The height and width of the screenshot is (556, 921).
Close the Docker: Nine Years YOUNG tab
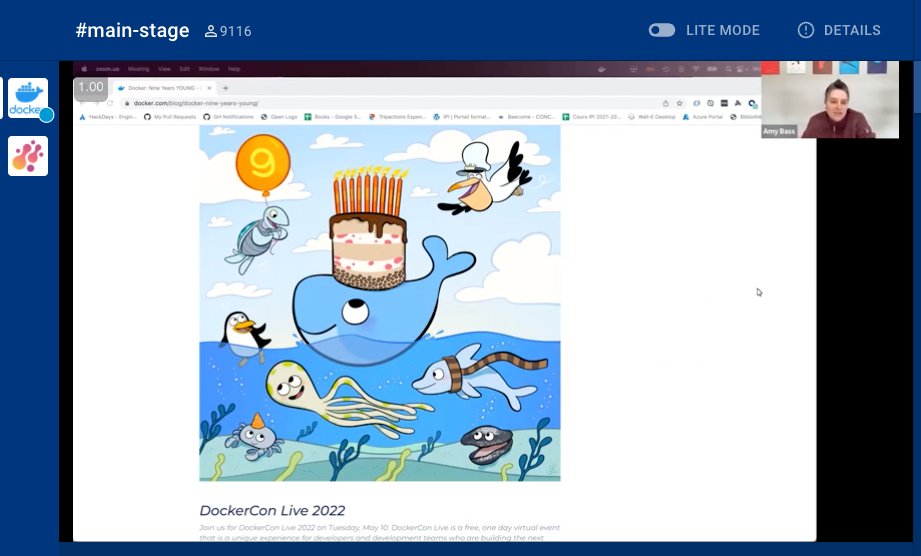[209, 88]
